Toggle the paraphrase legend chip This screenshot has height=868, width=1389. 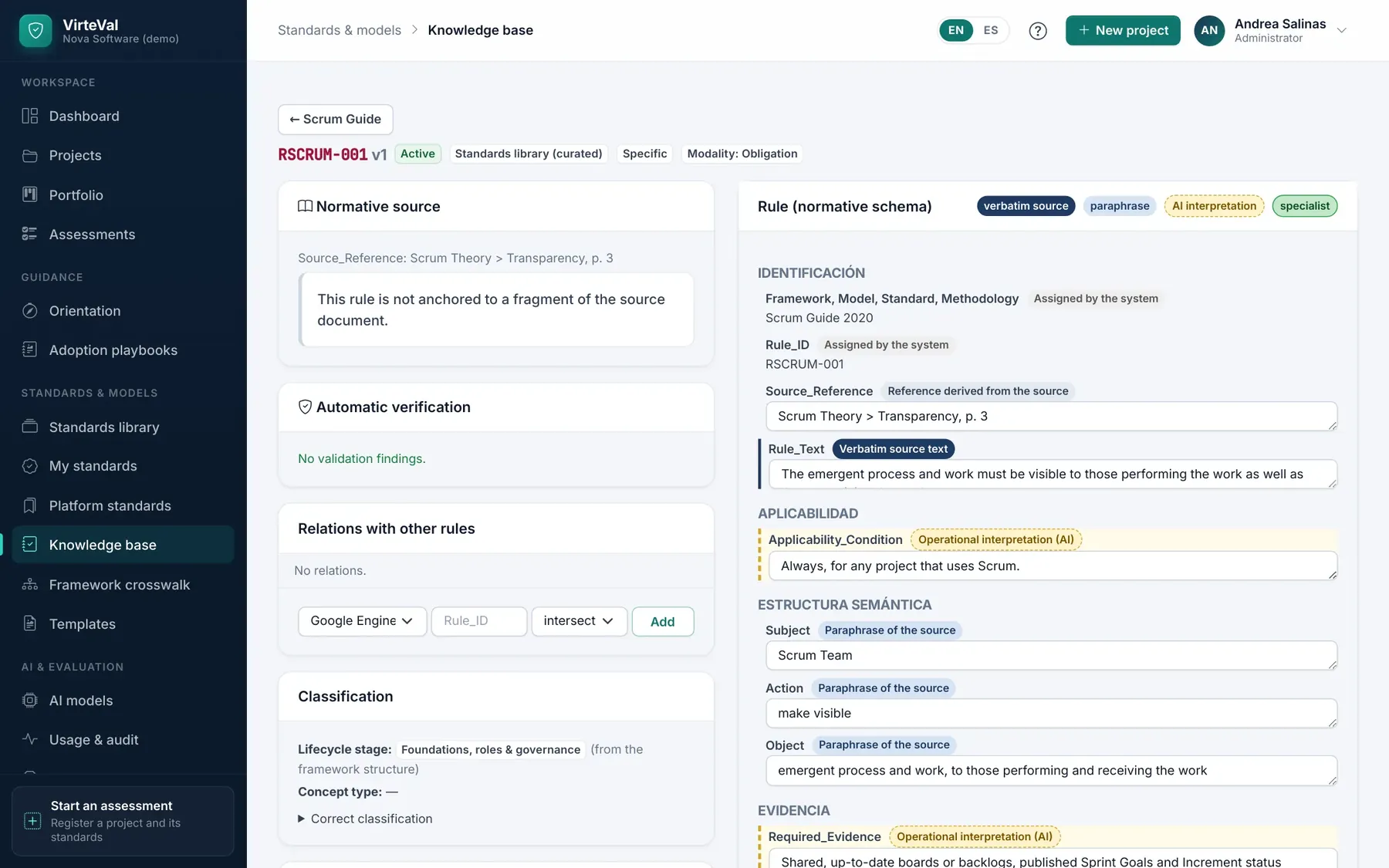pos(1120,206)
